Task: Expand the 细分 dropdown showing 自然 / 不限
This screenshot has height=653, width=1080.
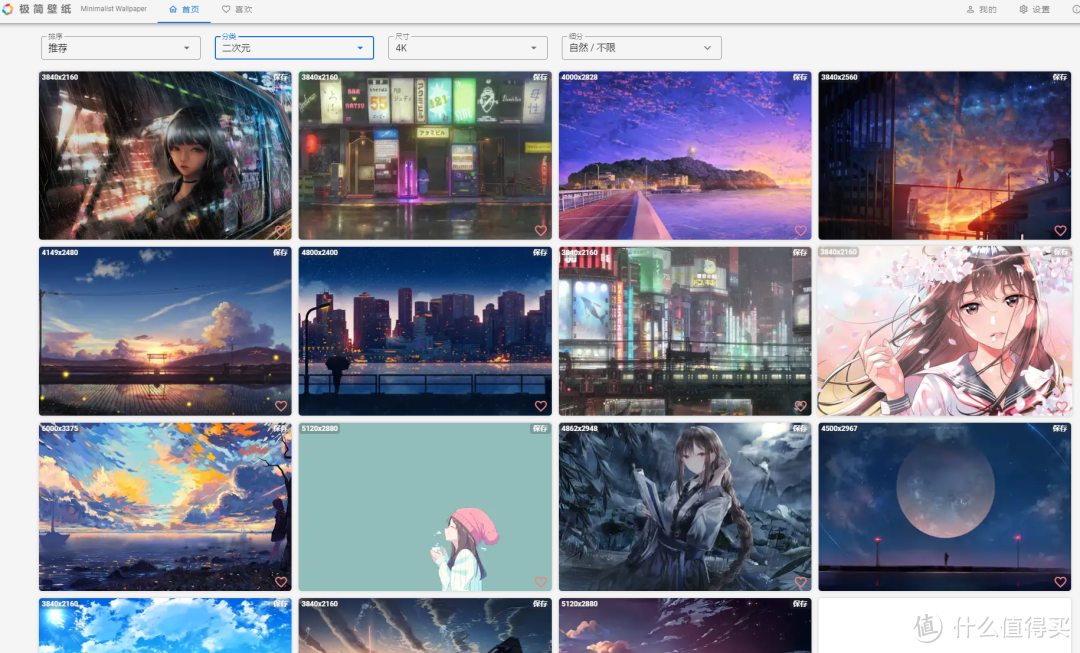Action: 641,48
